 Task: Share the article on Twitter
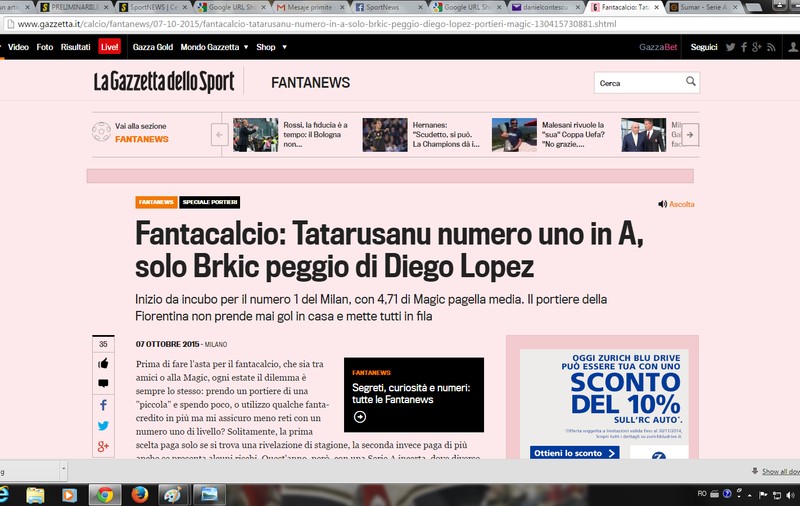point(103,425)
